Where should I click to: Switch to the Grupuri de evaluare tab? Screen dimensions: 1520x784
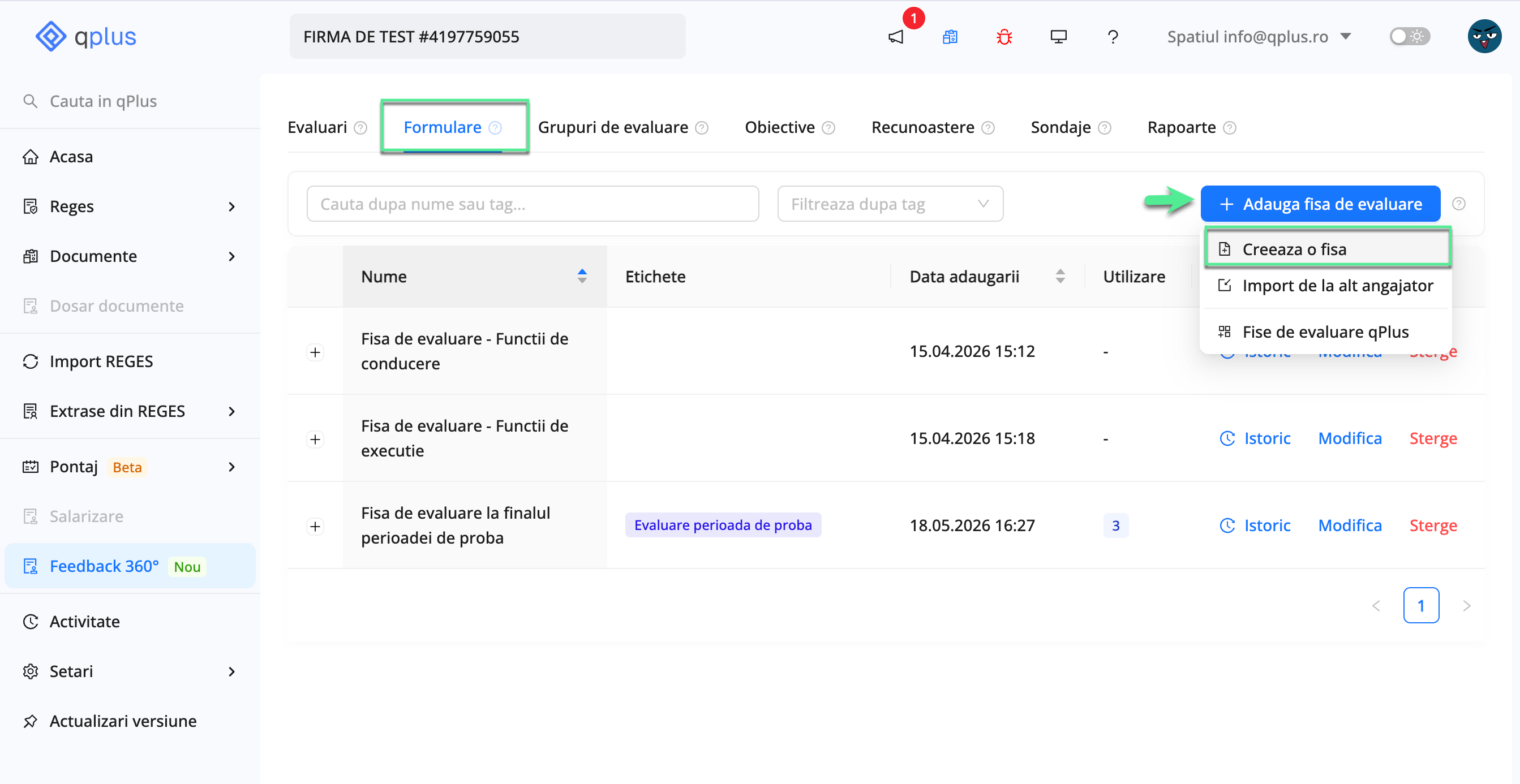point(613,127)
